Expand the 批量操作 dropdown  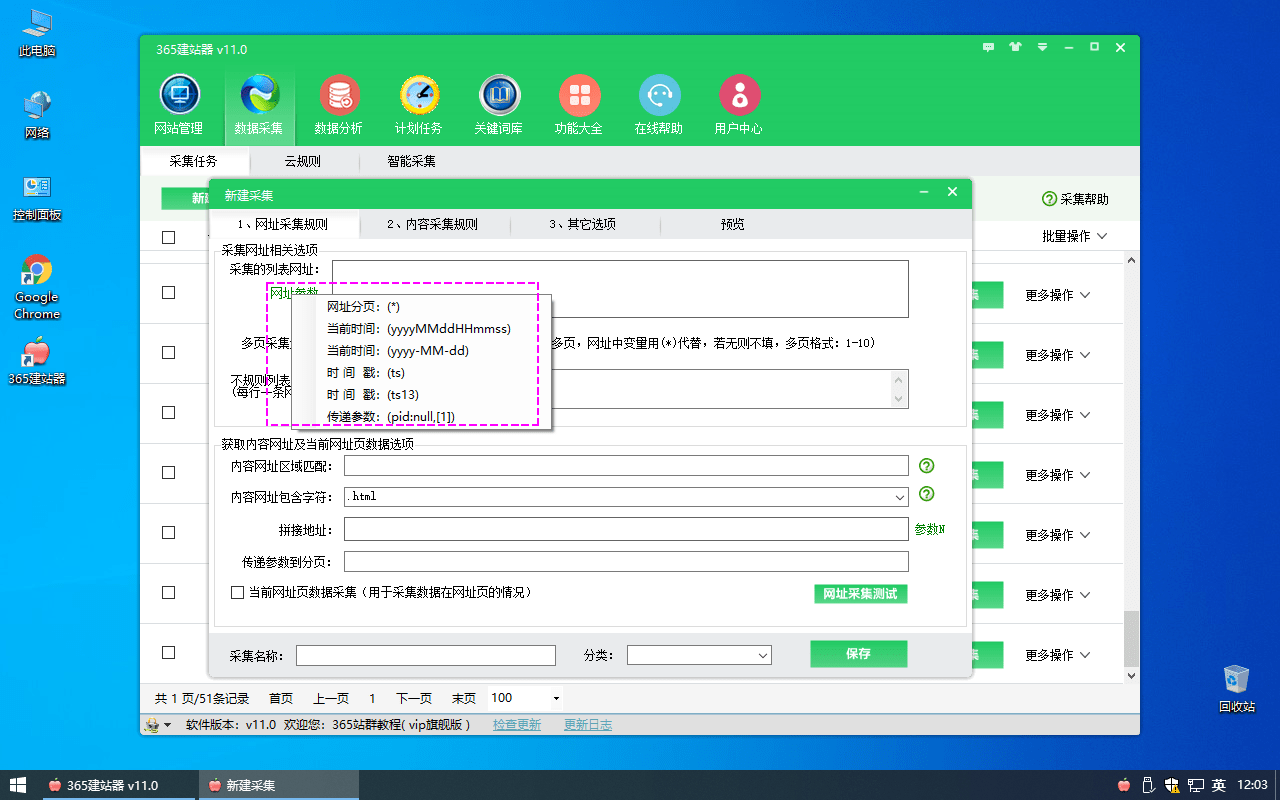click(1075, 236)
